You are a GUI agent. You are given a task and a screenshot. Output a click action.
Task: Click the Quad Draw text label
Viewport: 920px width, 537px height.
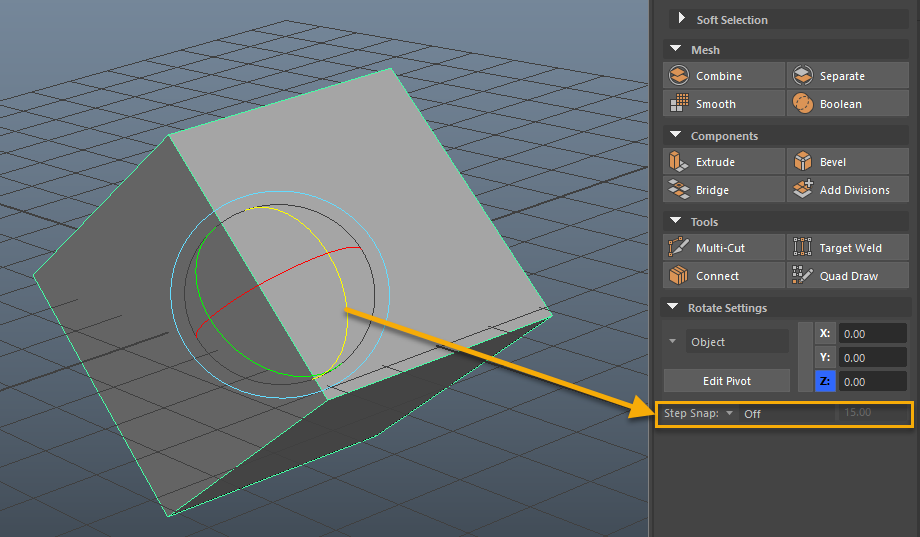[x=848, y=276]
